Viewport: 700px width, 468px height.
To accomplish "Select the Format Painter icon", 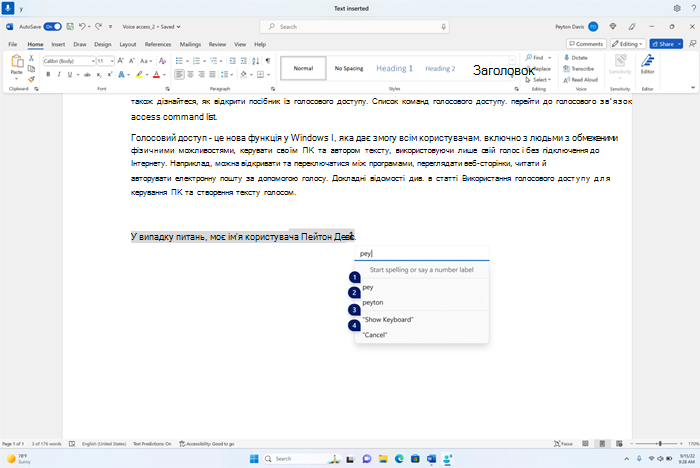I will pos(31,79).
